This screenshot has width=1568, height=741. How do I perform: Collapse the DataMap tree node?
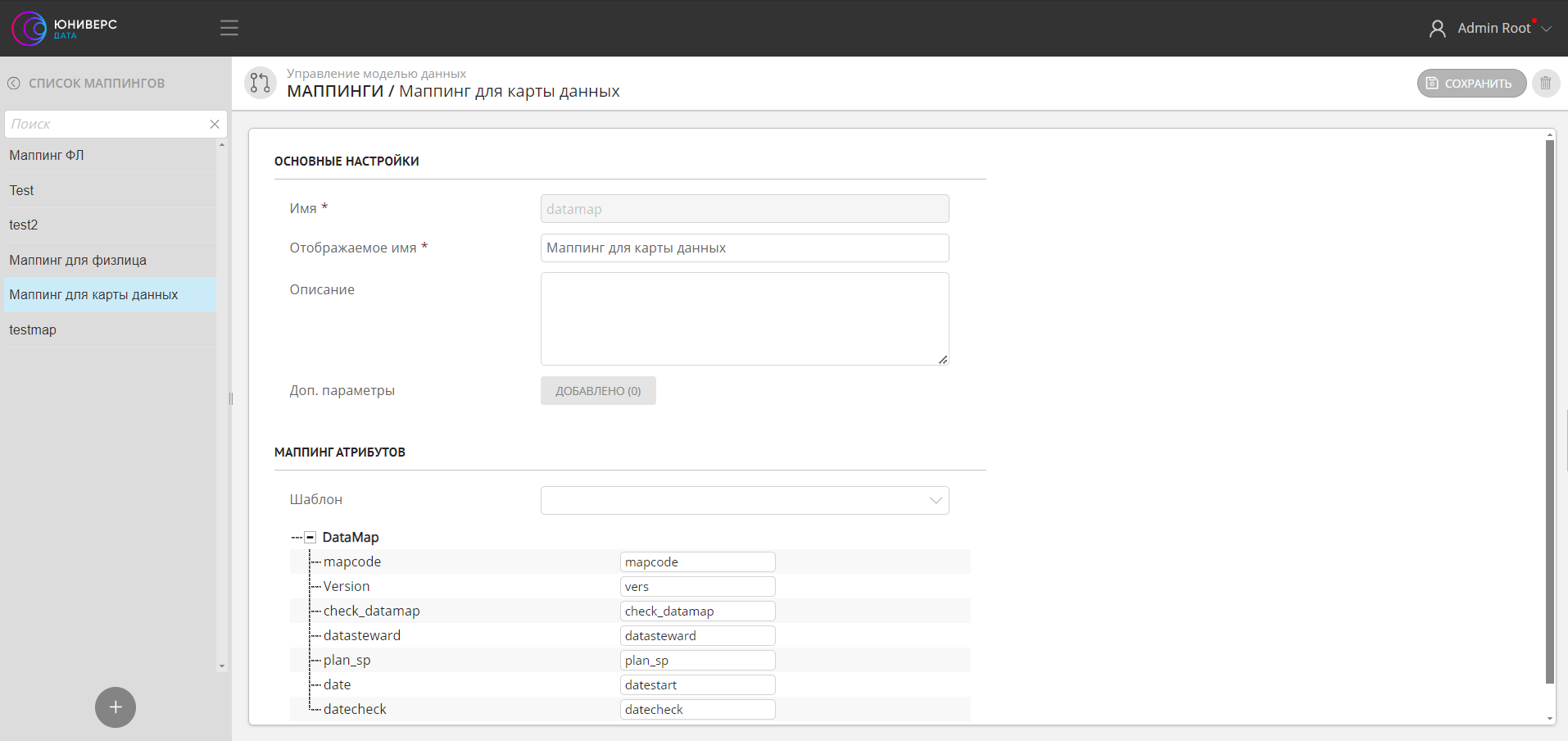point(310,538)
